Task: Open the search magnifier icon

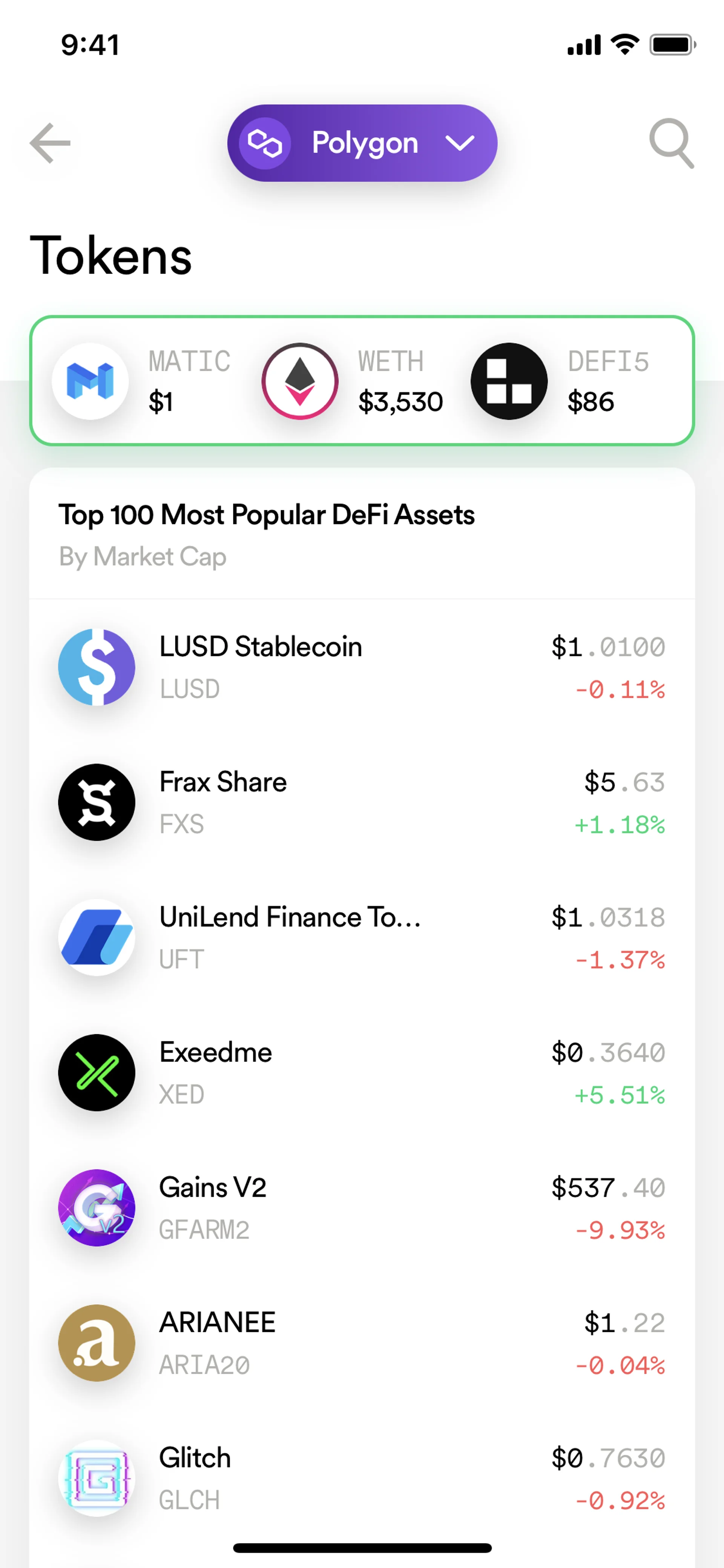Action: (x=671, y=143)
